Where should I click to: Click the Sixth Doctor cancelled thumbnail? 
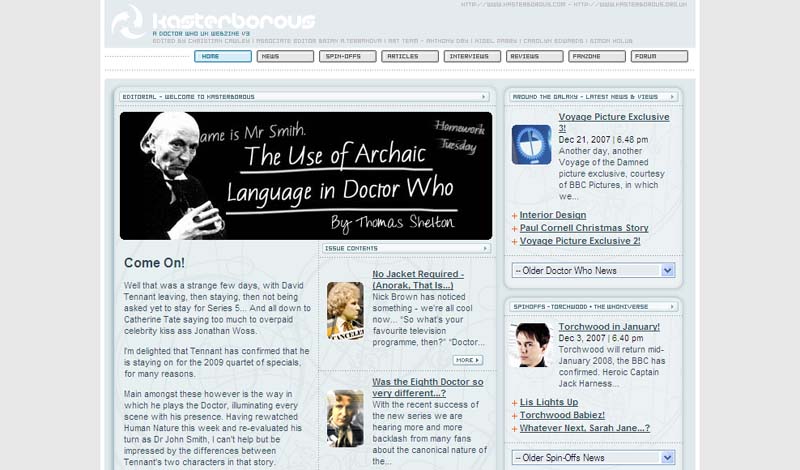[345, 311]
